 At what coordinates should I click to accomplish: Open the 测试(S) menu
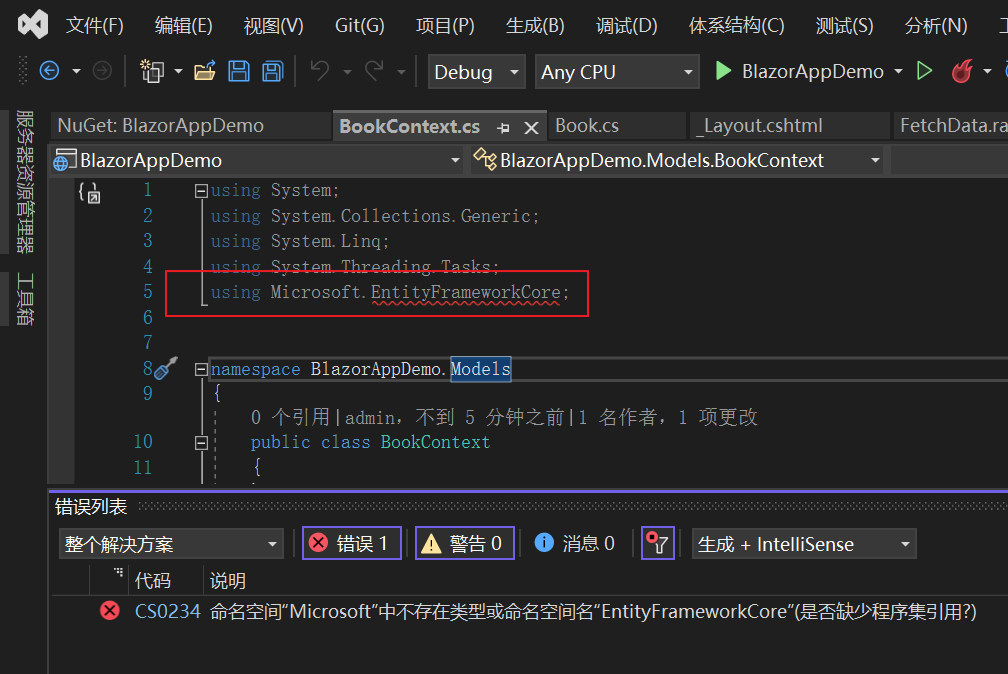point(844,25)
